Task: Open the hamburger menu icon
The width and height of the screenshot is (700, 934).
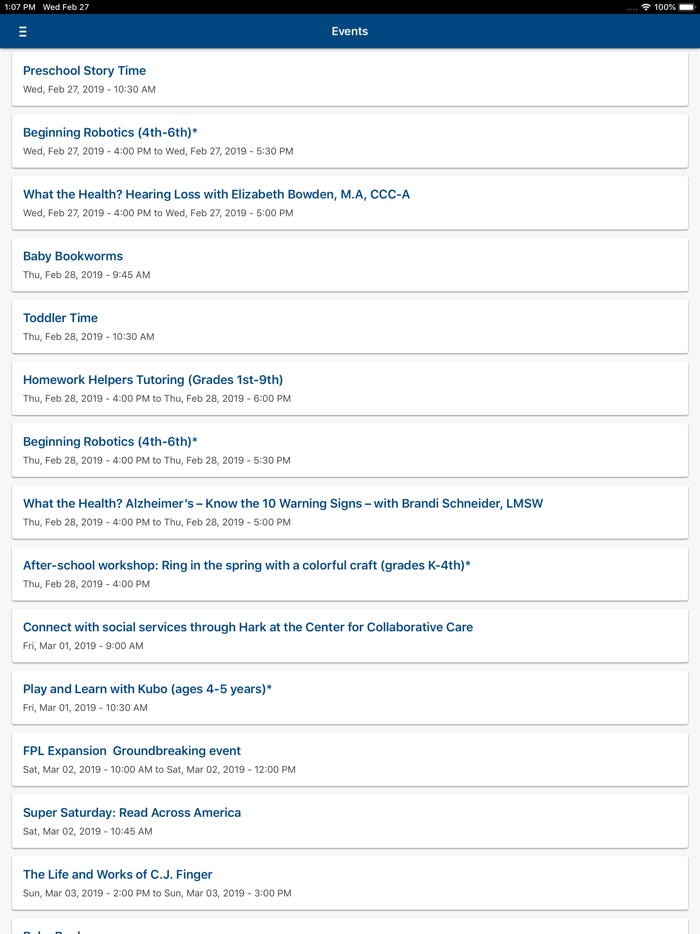Action: click(x=22, y=32)
